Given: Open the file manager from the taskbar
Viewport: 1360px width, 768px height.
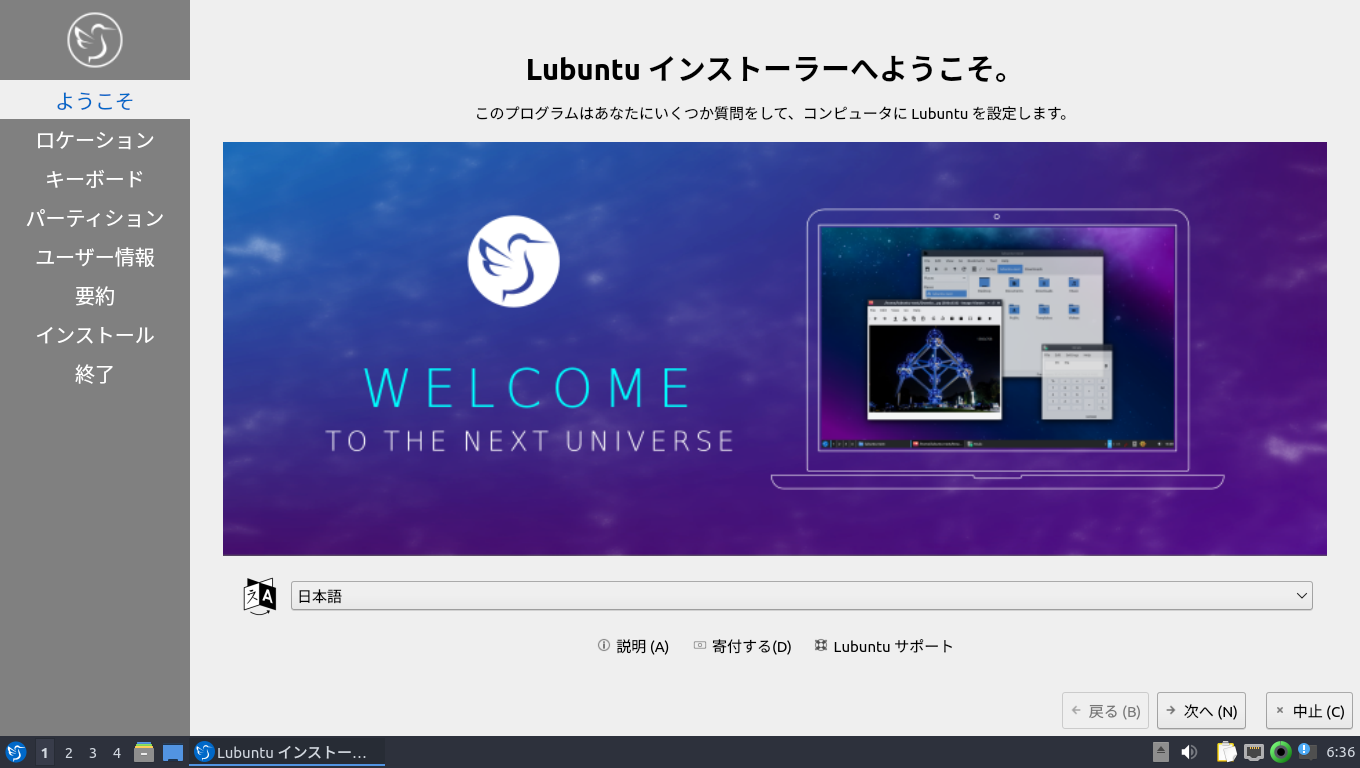Looking at the screenshot, I should click(x=144, y=752).
